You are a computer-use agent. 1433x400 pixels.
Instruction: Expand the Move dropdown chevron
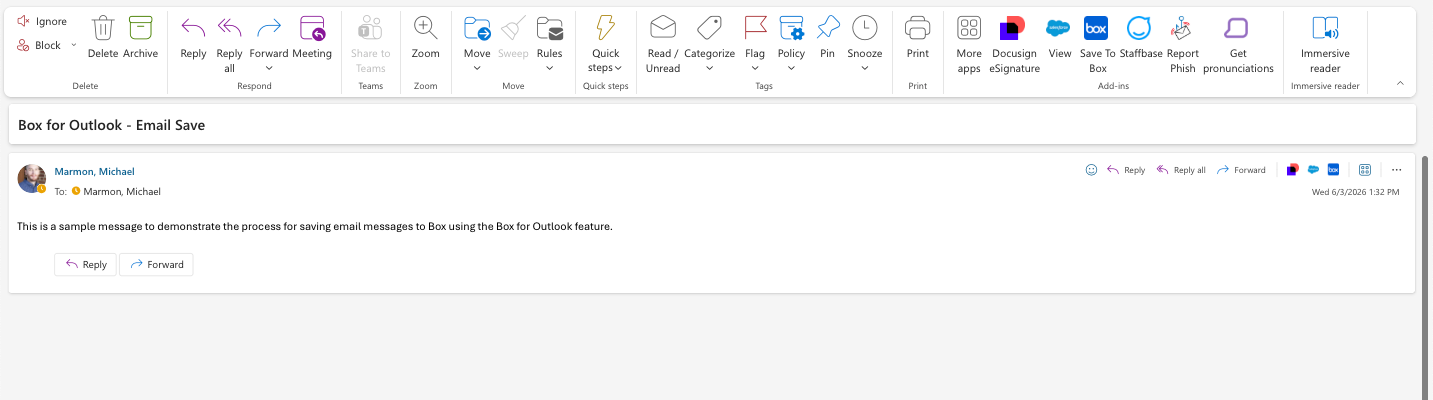point(477,68)
